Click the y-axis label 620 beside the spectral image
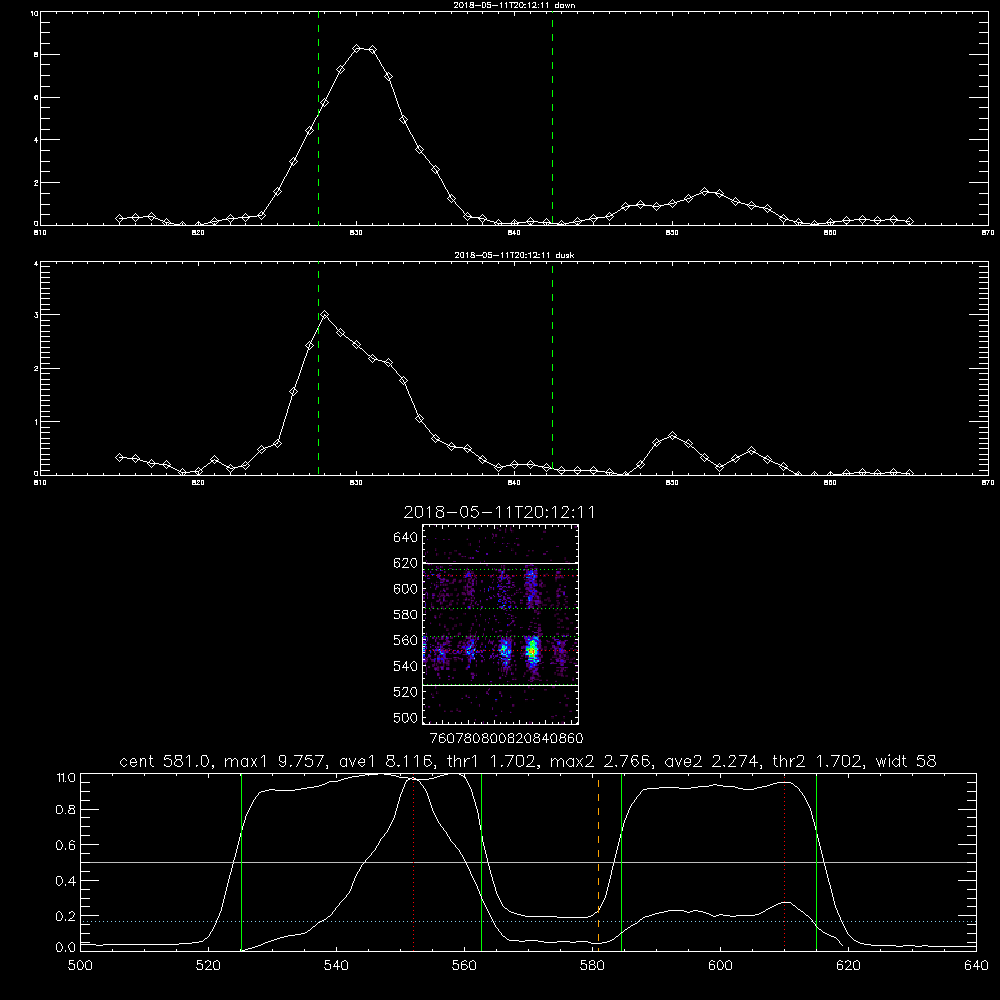 click(405, 563)
